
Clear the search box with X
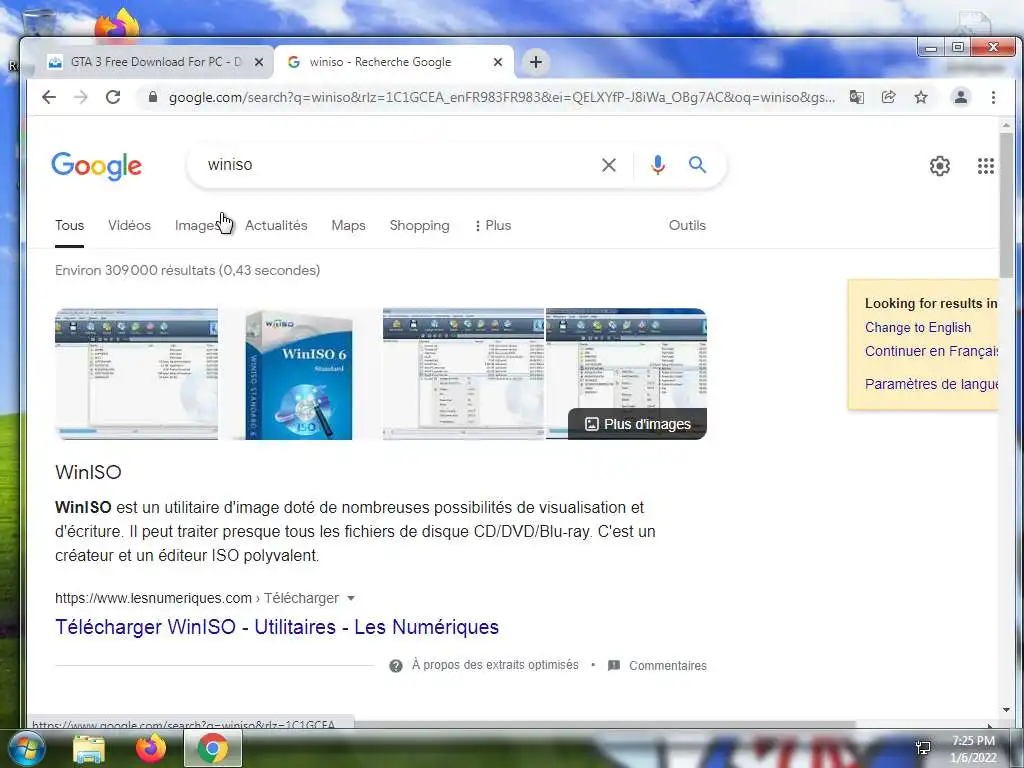coord(609,165)
